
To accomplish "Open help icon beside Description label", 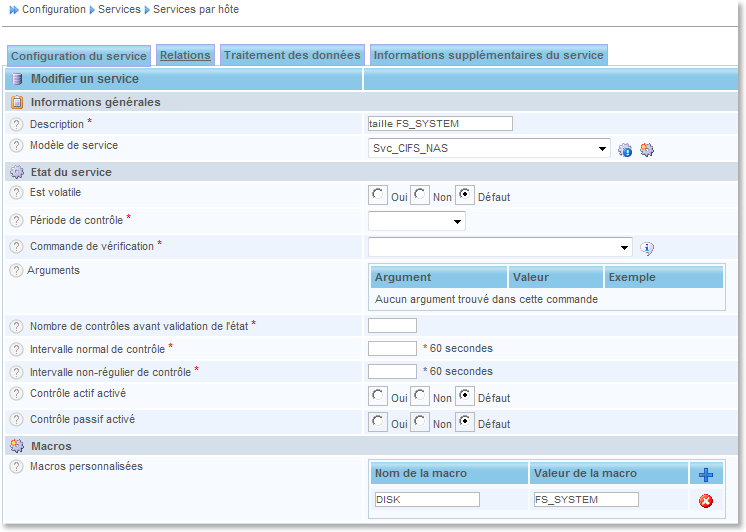I will [x=16, y=125].
